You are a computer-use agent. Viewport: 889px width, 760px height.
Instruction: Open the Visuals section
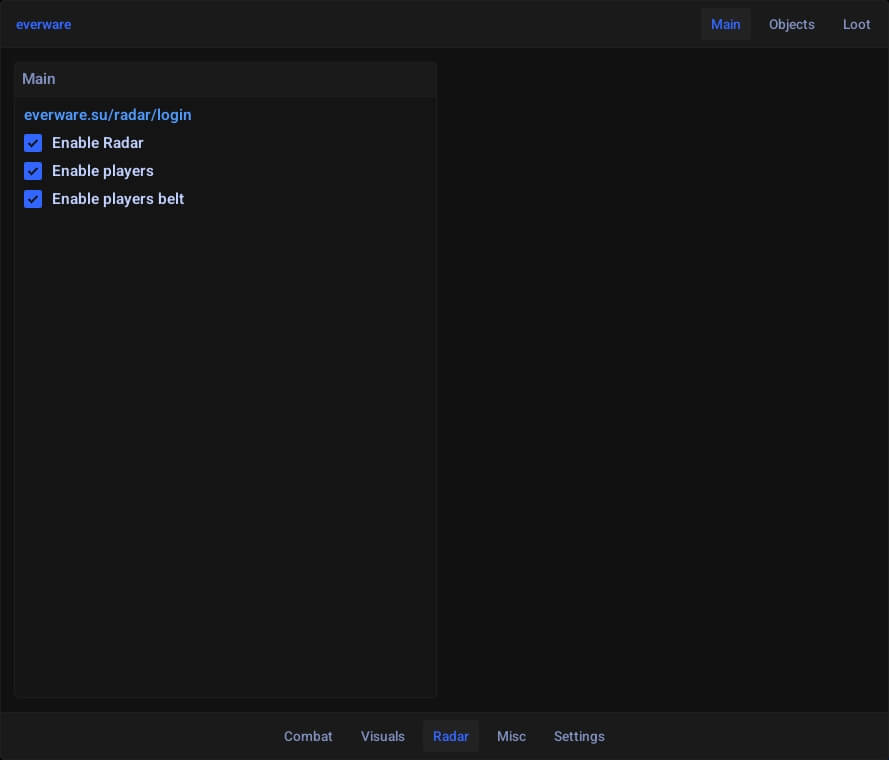pyautogui.click(x=383, y=736)
